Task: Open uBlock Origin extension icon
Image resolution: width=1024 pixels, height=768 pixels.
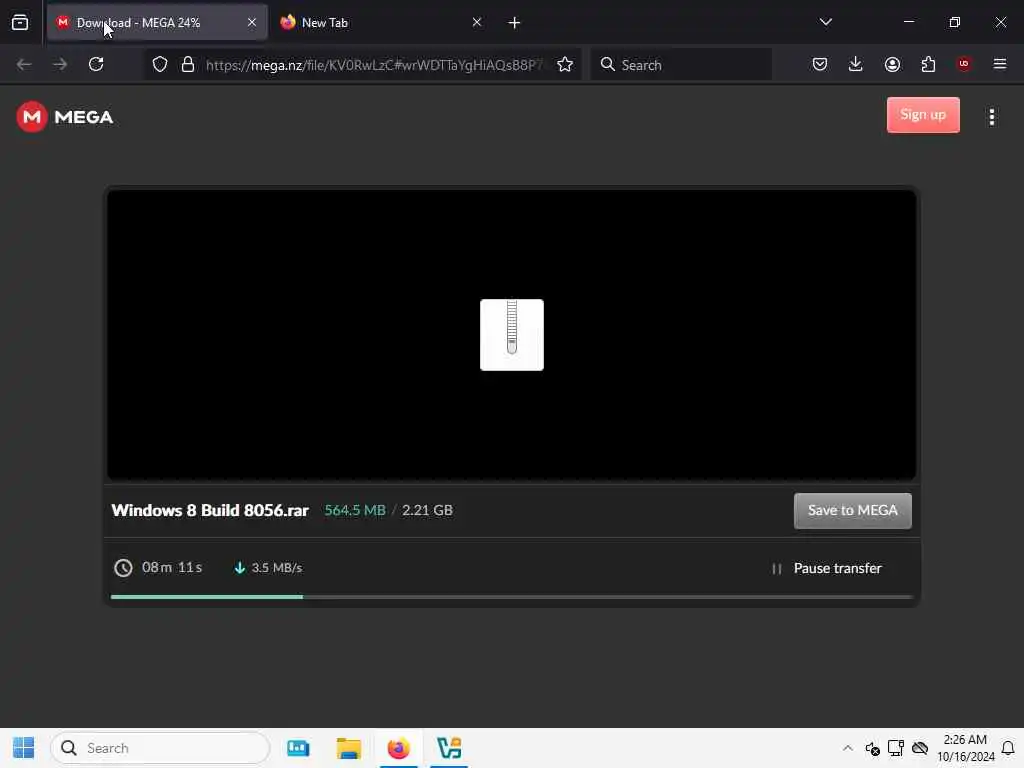Action: click(964, 64)
